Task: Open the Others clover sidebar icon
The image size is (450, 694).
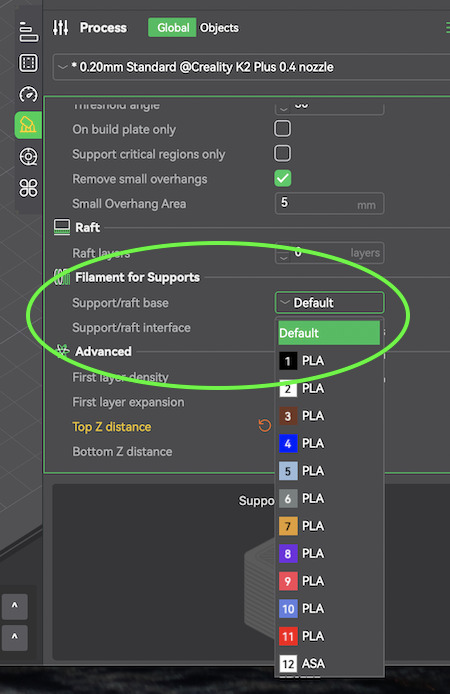Action: tap(28, 188)
